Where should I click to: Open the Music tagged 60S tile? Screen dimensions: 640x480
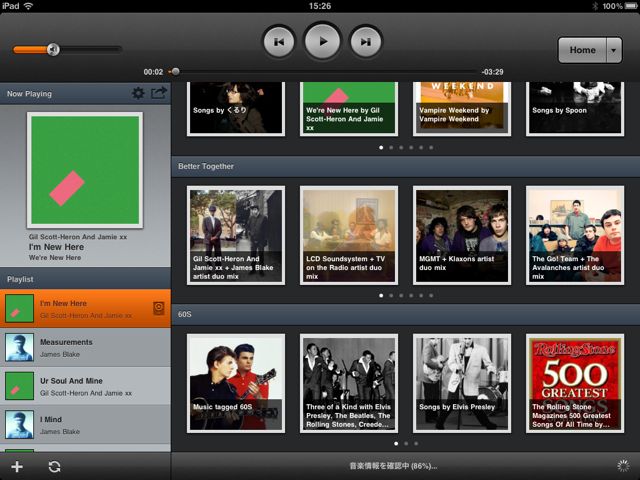(x=236, y=383)
